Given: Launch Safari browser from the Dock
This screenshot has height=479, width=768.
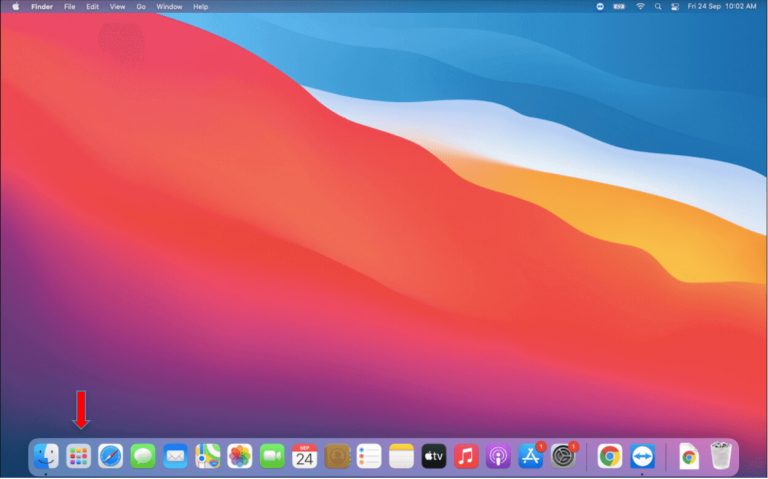Looking at the screenshot, I should click(110, 456).
